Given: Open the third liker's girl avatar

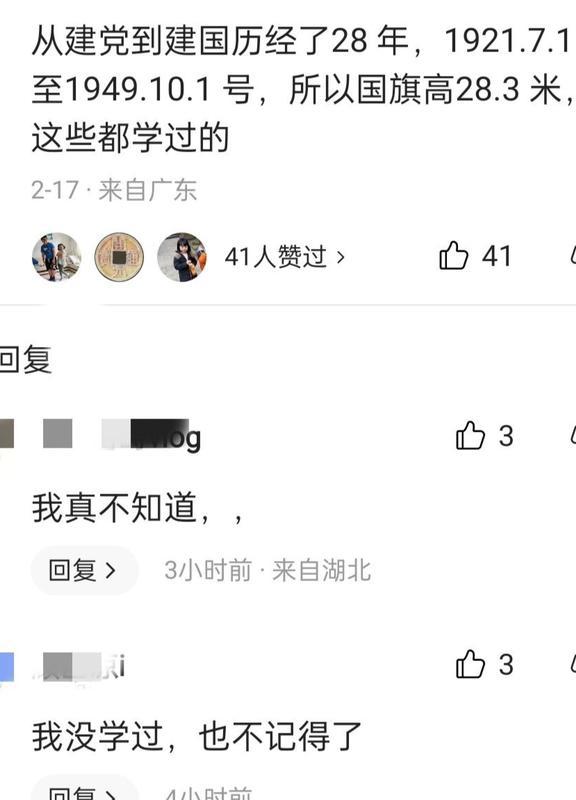Looking at the screenshot, I should tap(182, 257).
